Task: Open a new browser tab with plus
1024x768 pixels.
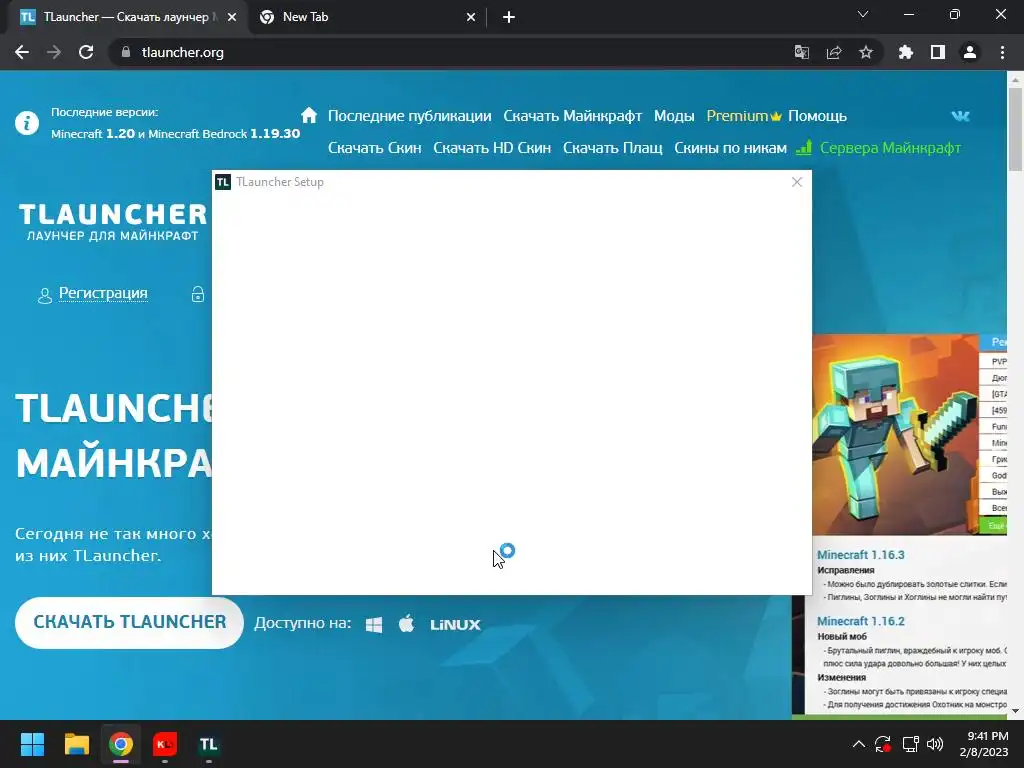Action: coord(509,17)
